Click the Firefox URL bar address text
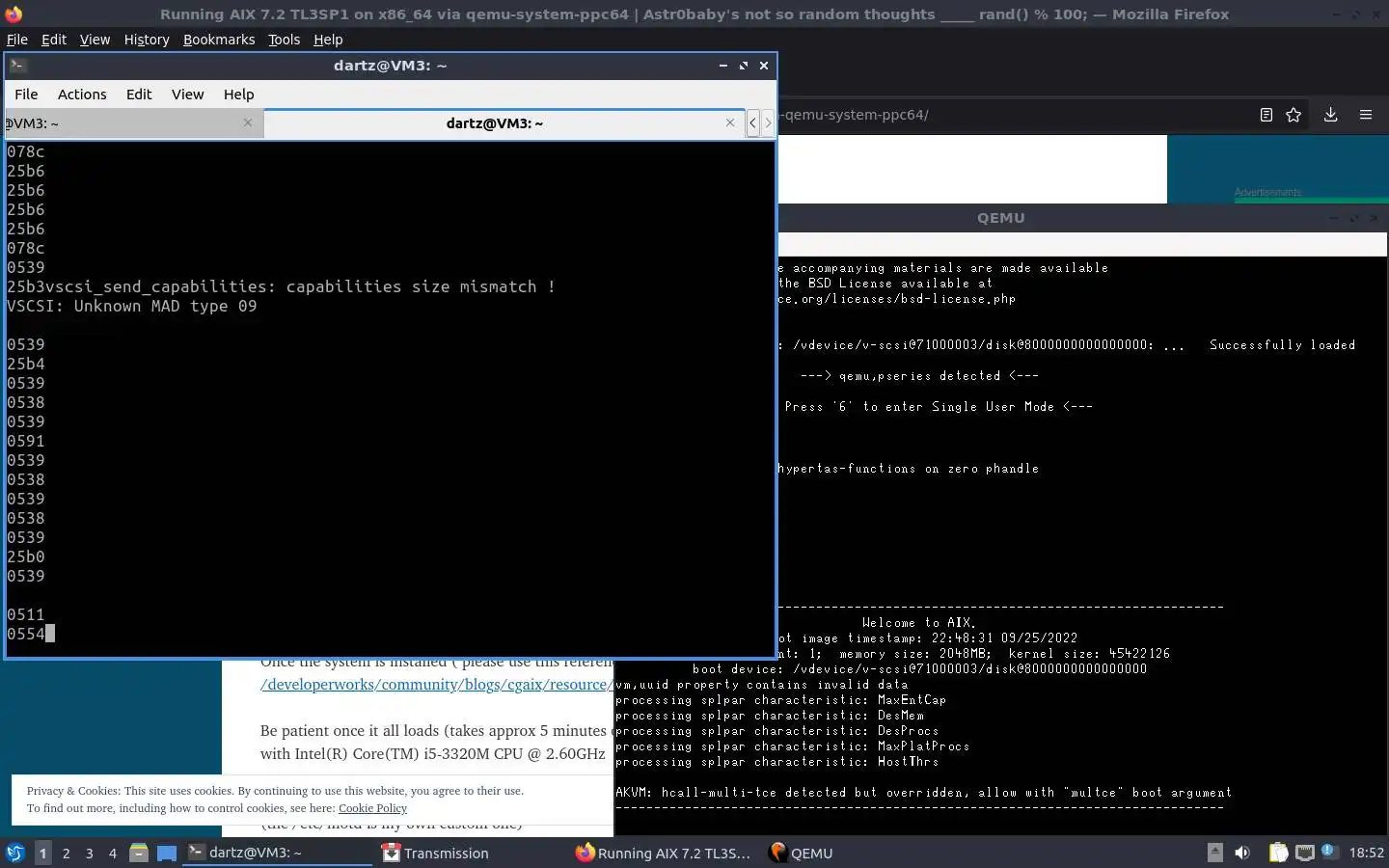 (x=854, y=115)
